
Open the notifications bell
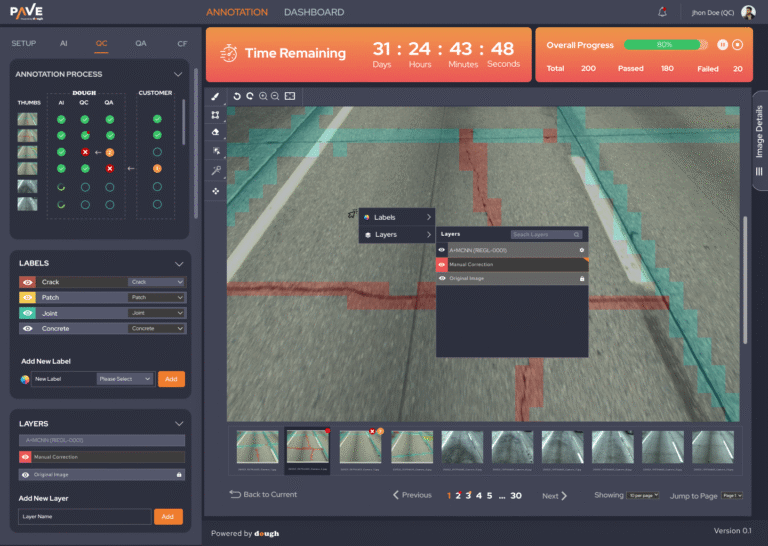tap(662, 12)
